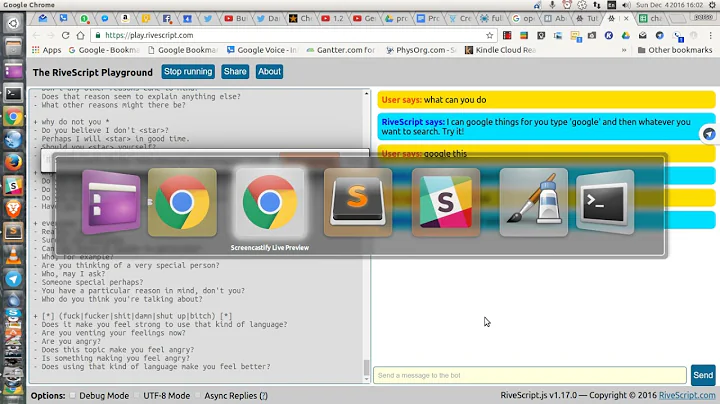Image resolution: width=720 pixels, height=404 pixels.
Task: Open the Kindle Cloud Reader bookmark
Action: [x=501, y=50]
